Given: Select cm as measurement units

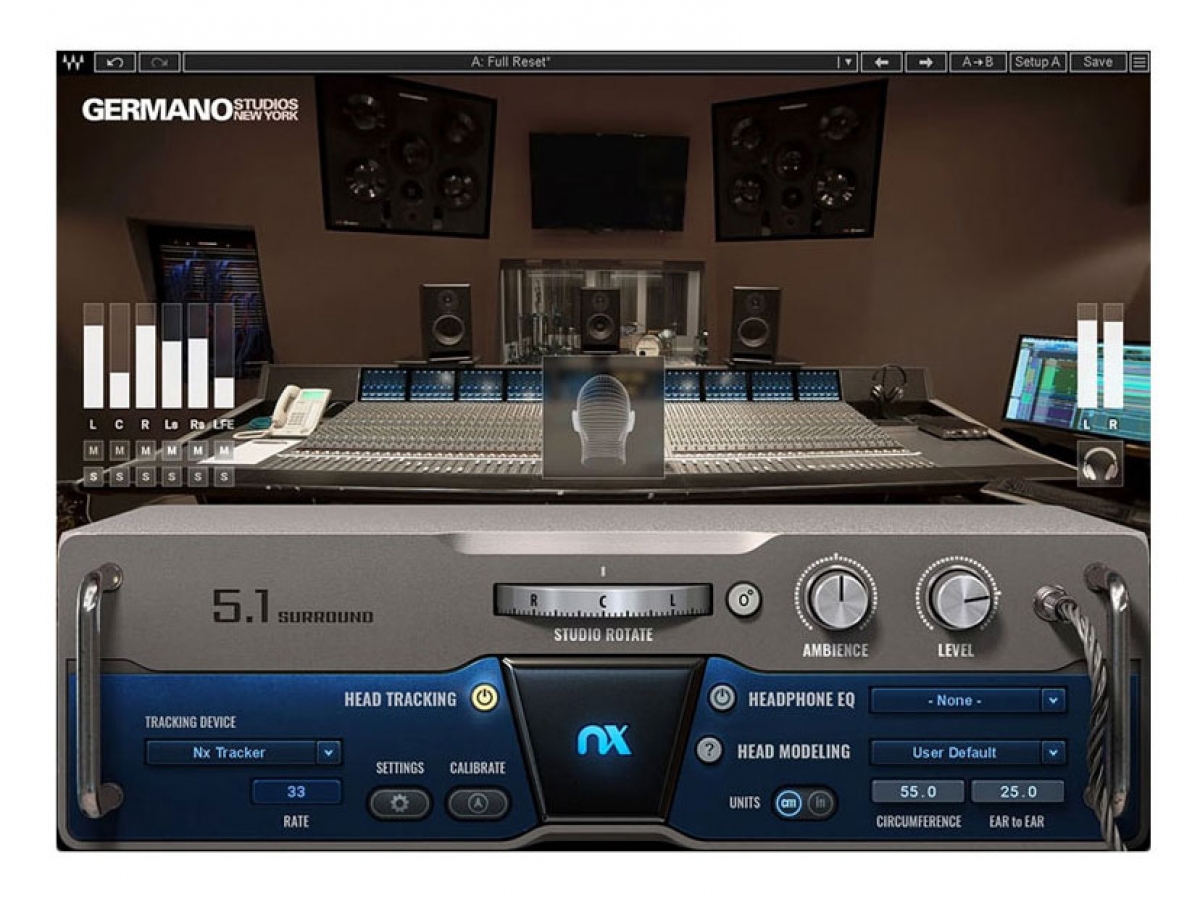Looking at the screenshot, I should click(x=789, y=803).
